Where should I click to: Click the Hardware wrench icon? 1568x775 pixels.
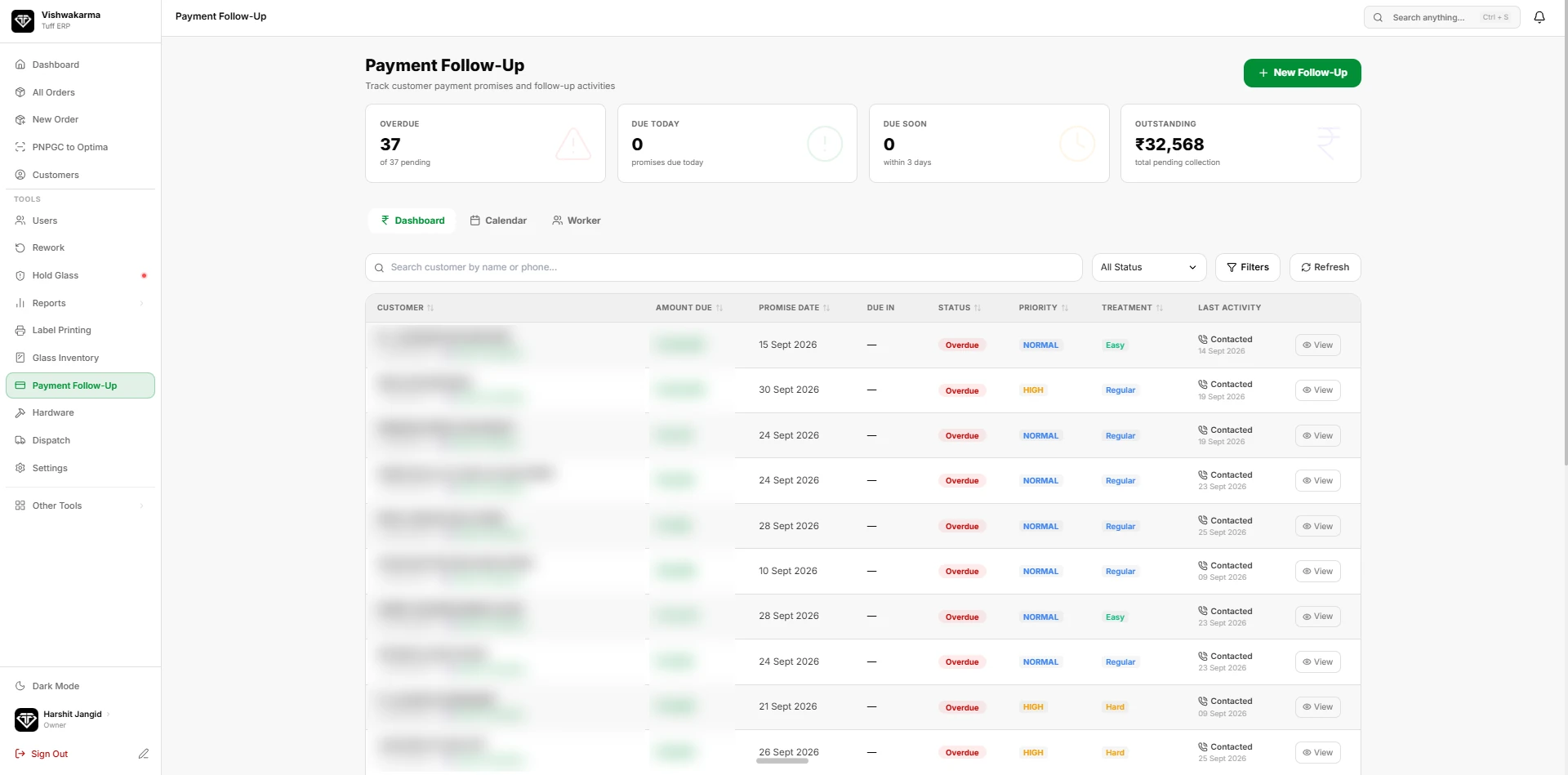20,412
